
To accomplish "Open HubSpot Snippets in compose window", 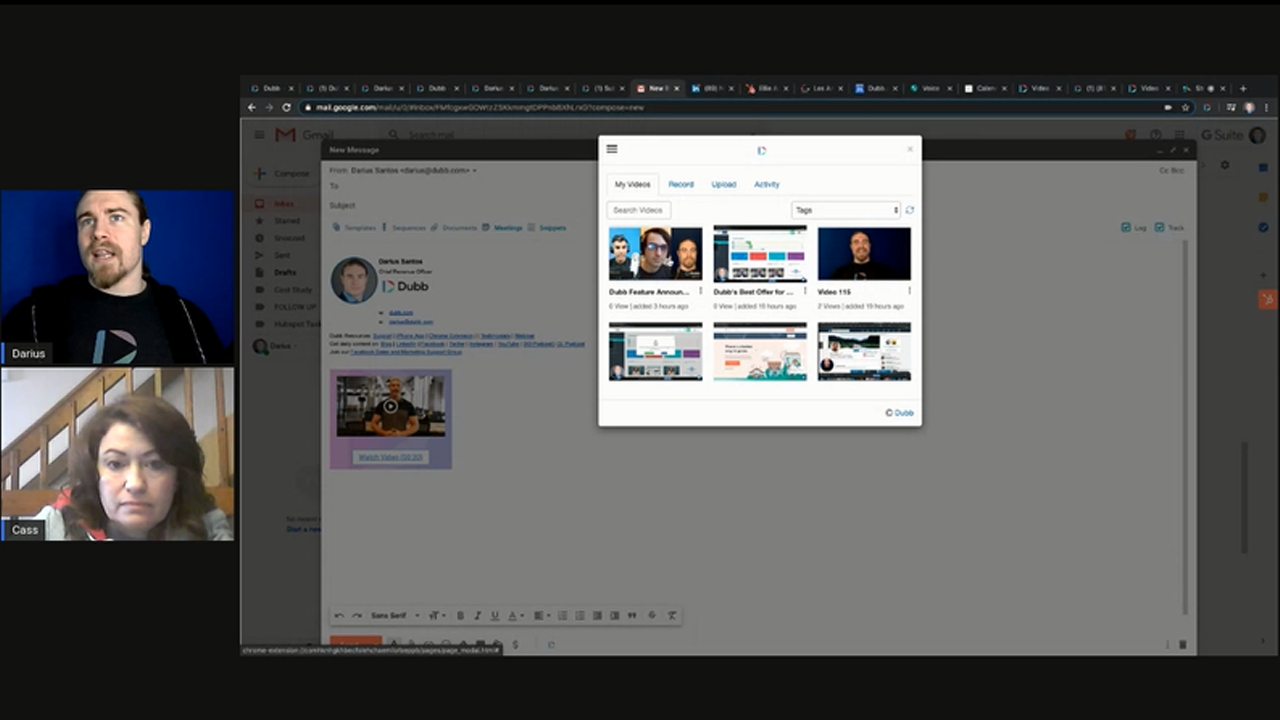I will point(547,228).
